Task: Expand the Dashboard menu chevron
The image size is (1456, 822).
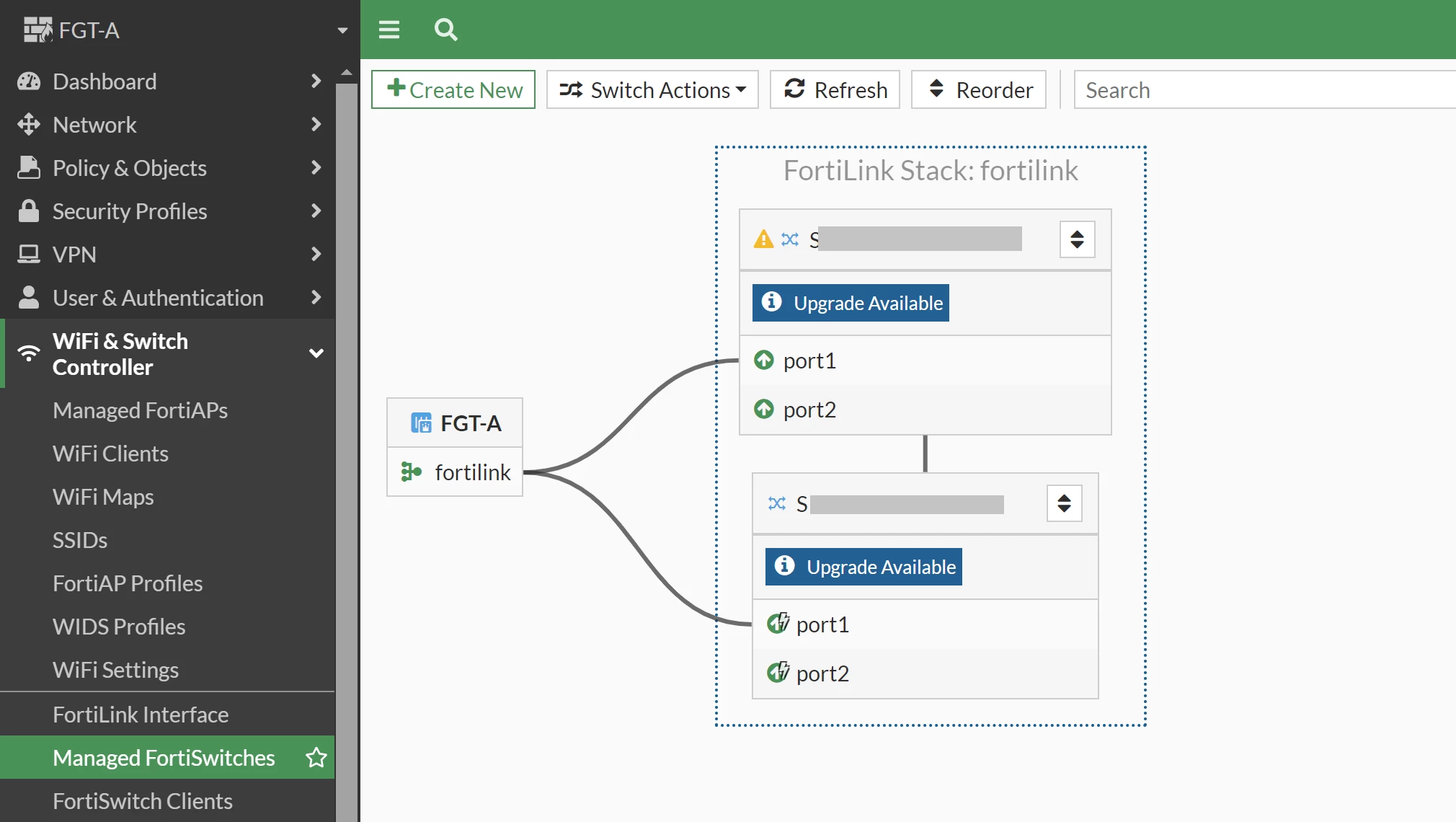Action: [x=316, y=81]
